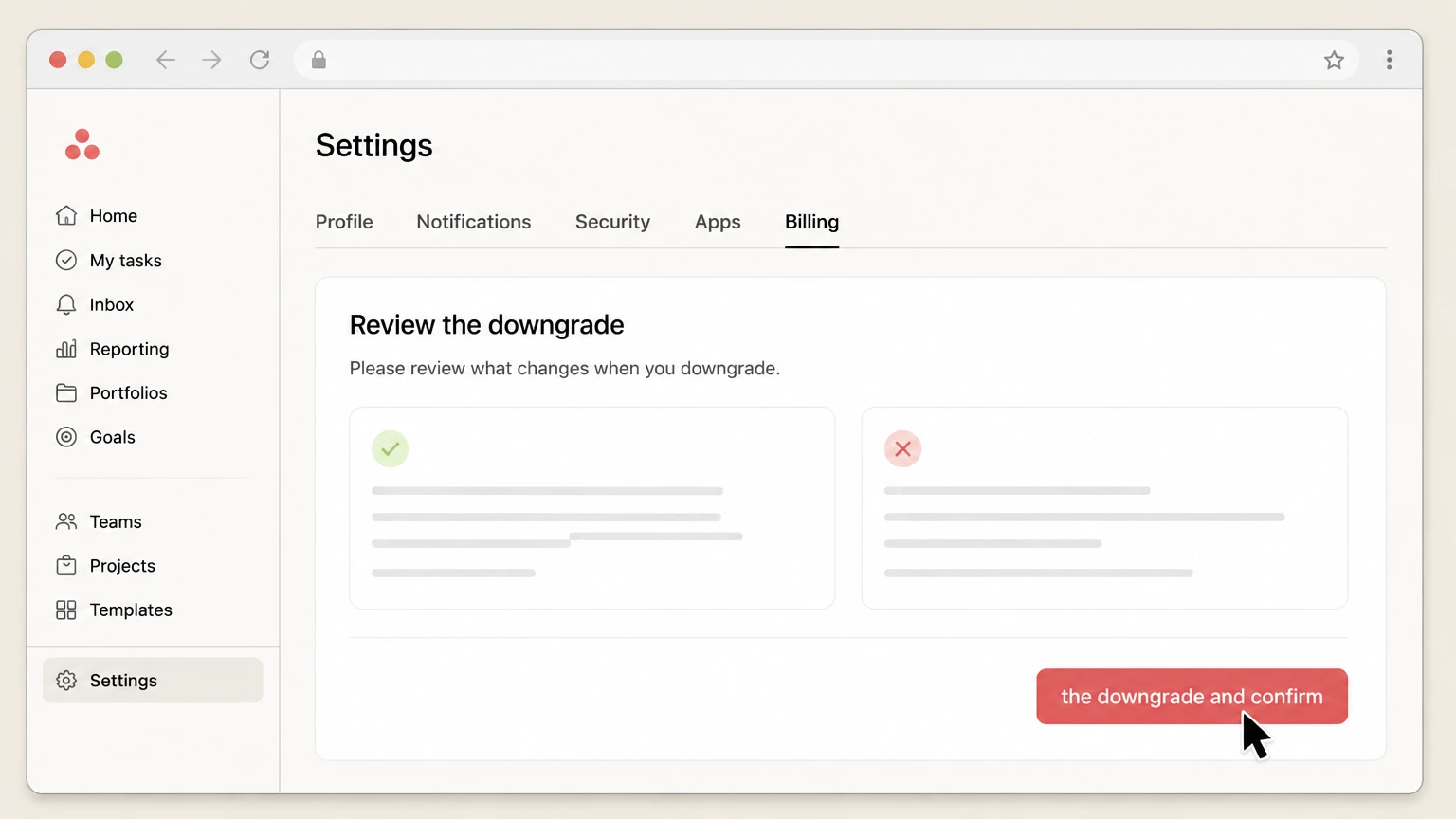Click the browser address bar field
Image resolution: width=1456 pixels, height=819 pixels.
point(825,61)
